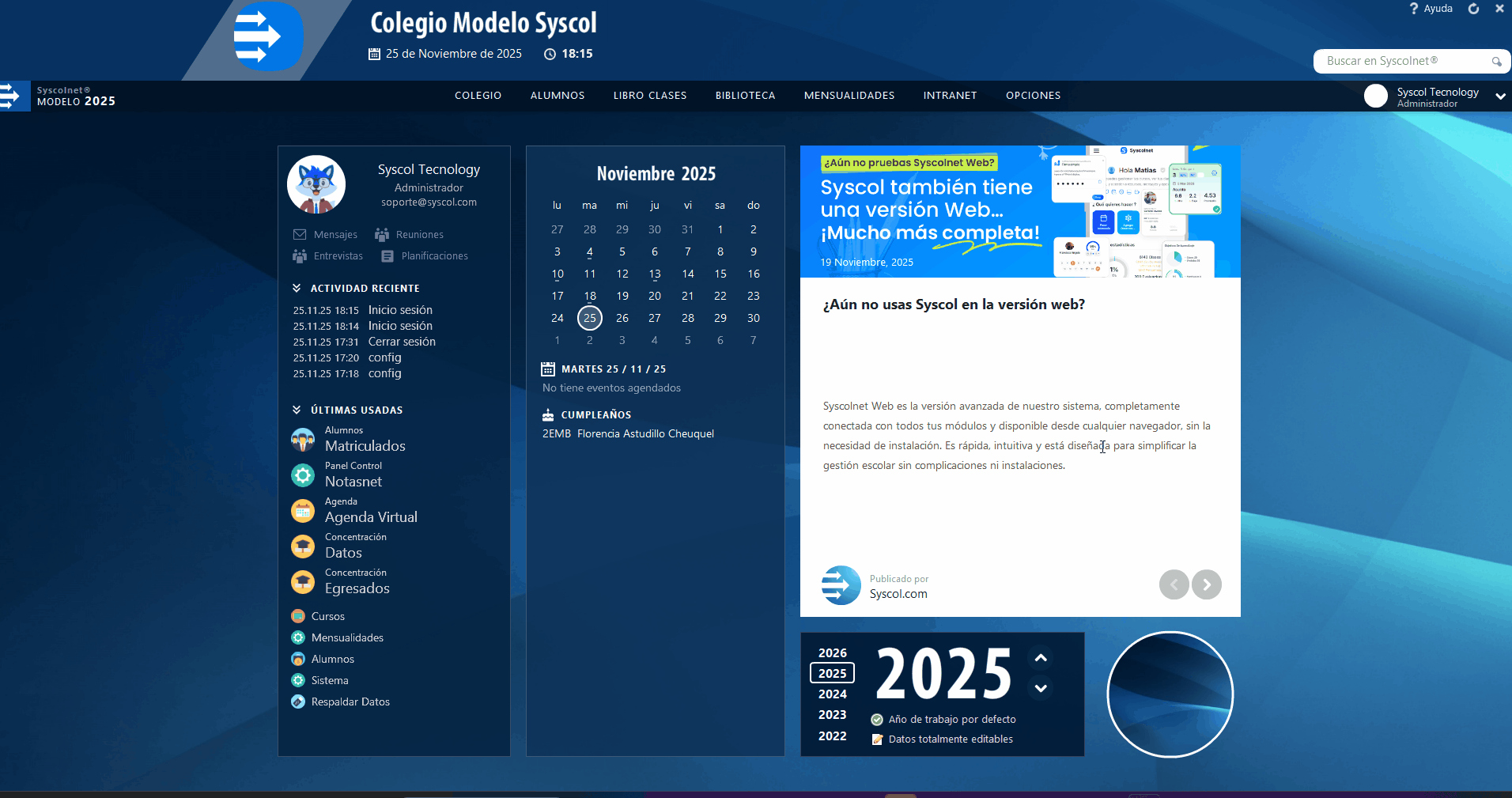Click the 17:20 config activity entry
The width and height of the screenshot is (1512, 798).
(347, 357)
